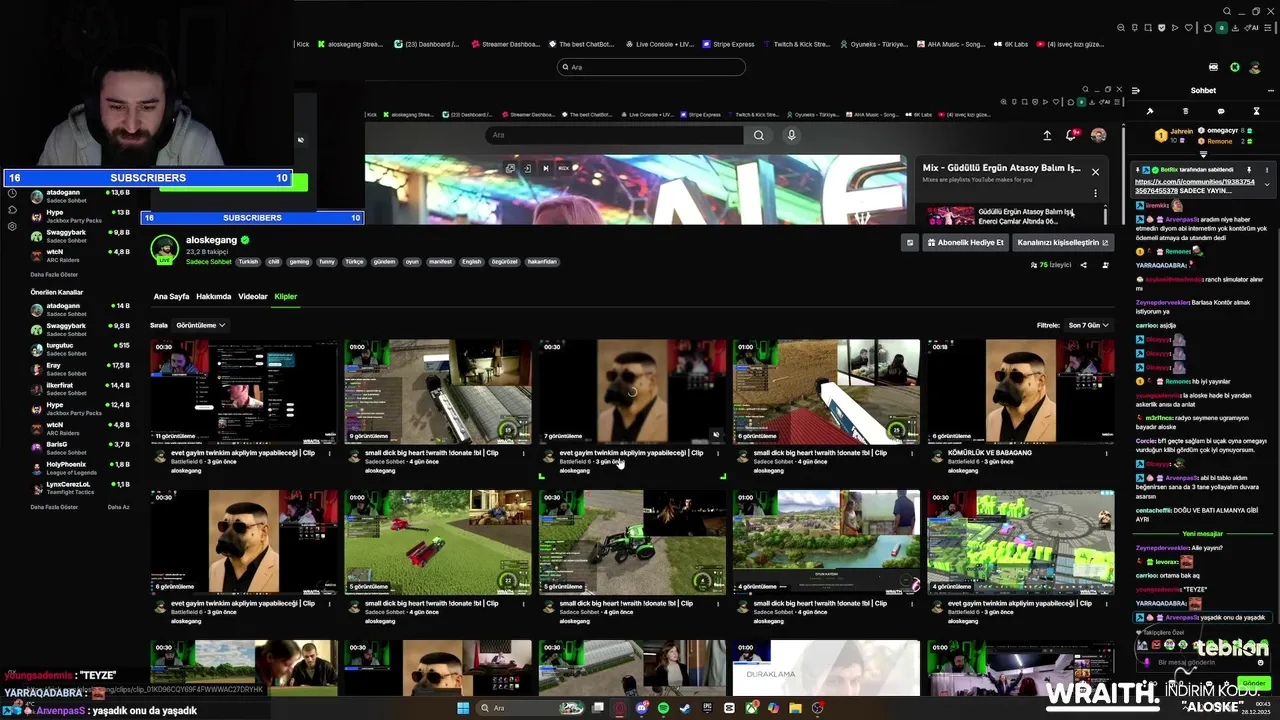The height and width of the screenshot is (720, 1280).
Task: Click the square icon left of Abonelik Hediye Et
Action: coord(910,242)
